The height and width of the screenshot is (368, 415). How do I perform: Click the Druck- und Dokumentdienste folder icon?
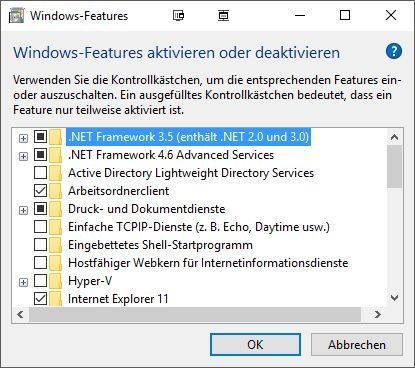click(x=56, y=209)
